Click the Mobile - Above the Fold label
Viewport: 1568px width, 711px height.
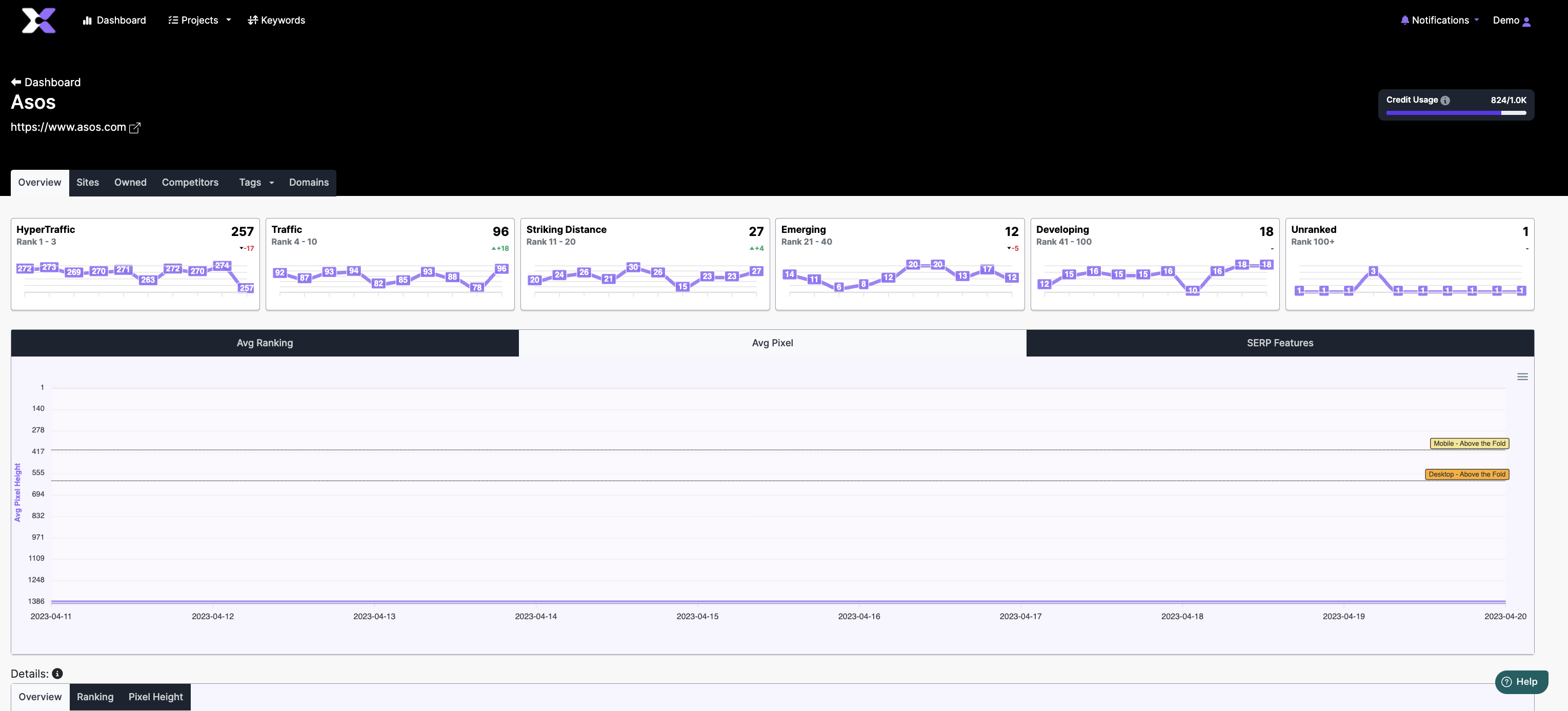pyautogui.click(x=1469, y=444)
